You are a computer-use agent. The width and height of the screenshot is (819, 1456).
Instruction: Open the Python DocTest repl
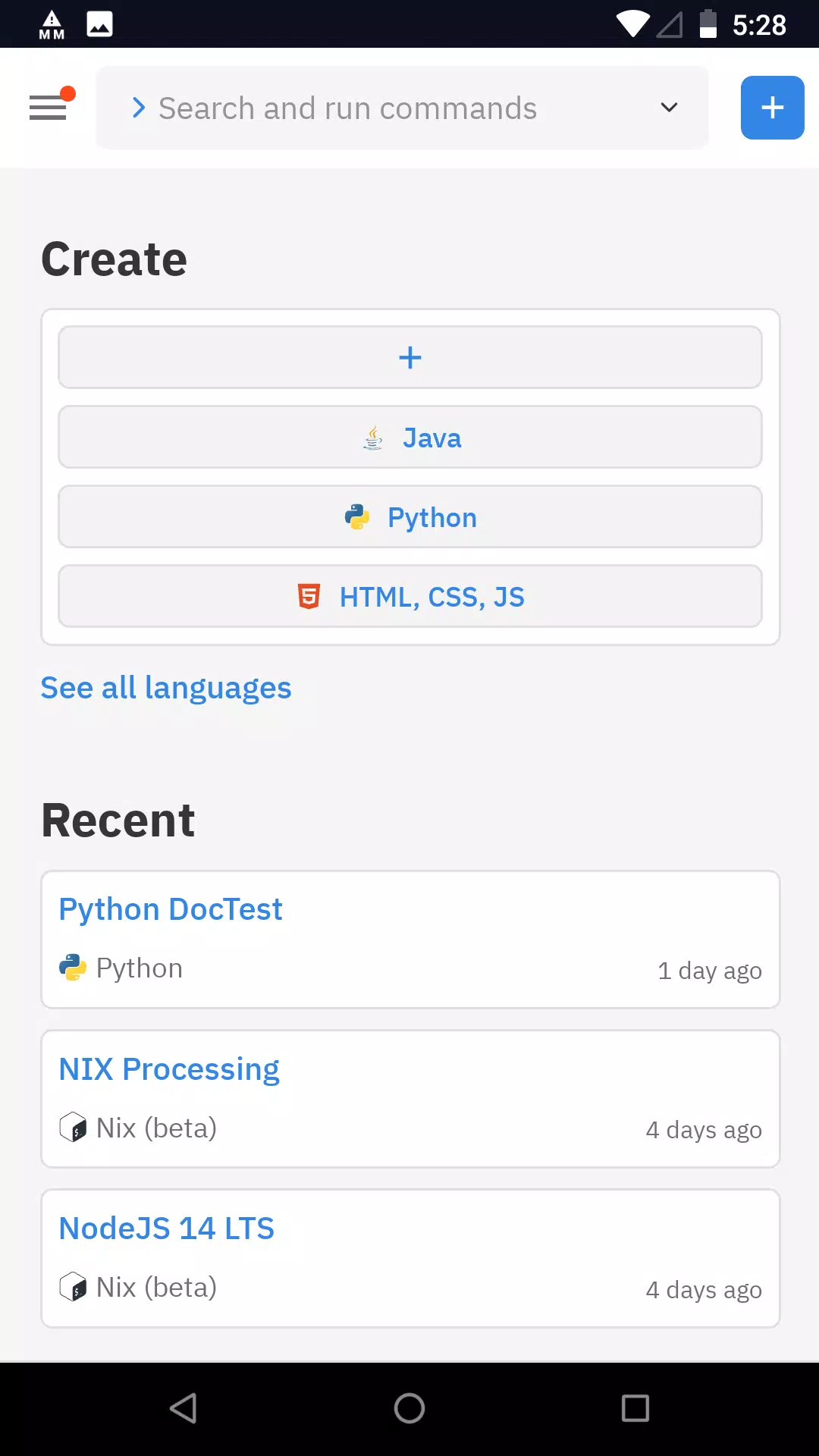pos(410,940)
